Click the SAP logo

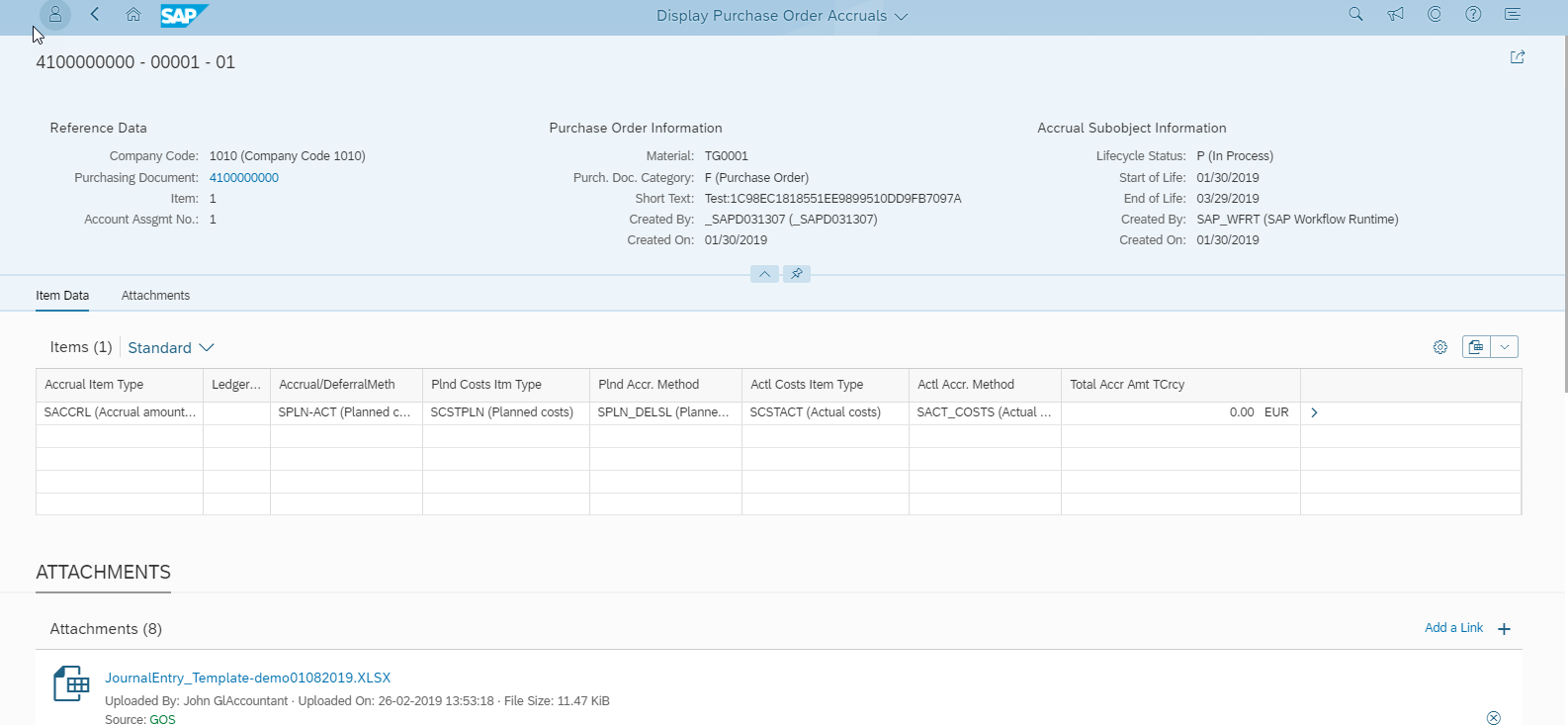click(x=185, y=15)
